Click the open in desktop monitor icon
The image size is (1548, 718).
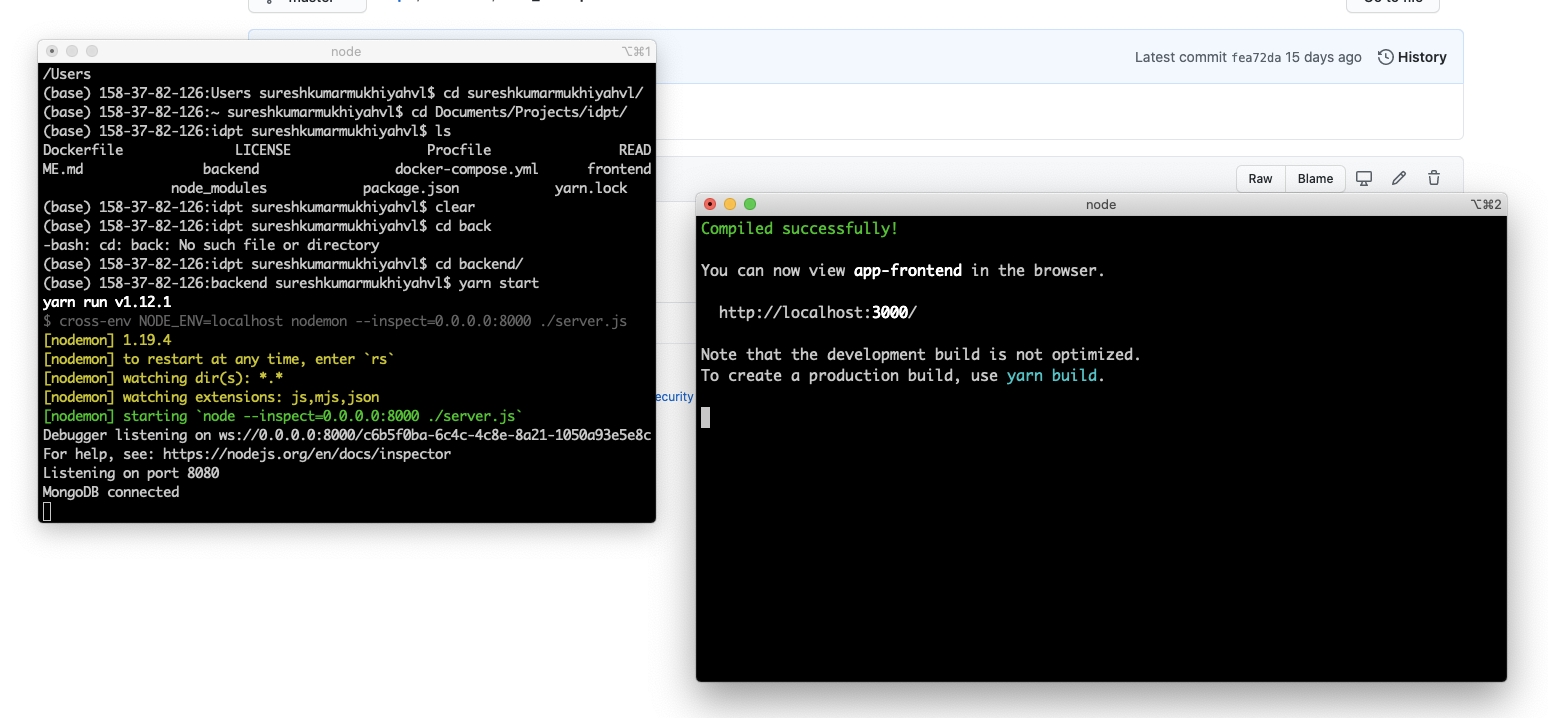[1364, 179]
